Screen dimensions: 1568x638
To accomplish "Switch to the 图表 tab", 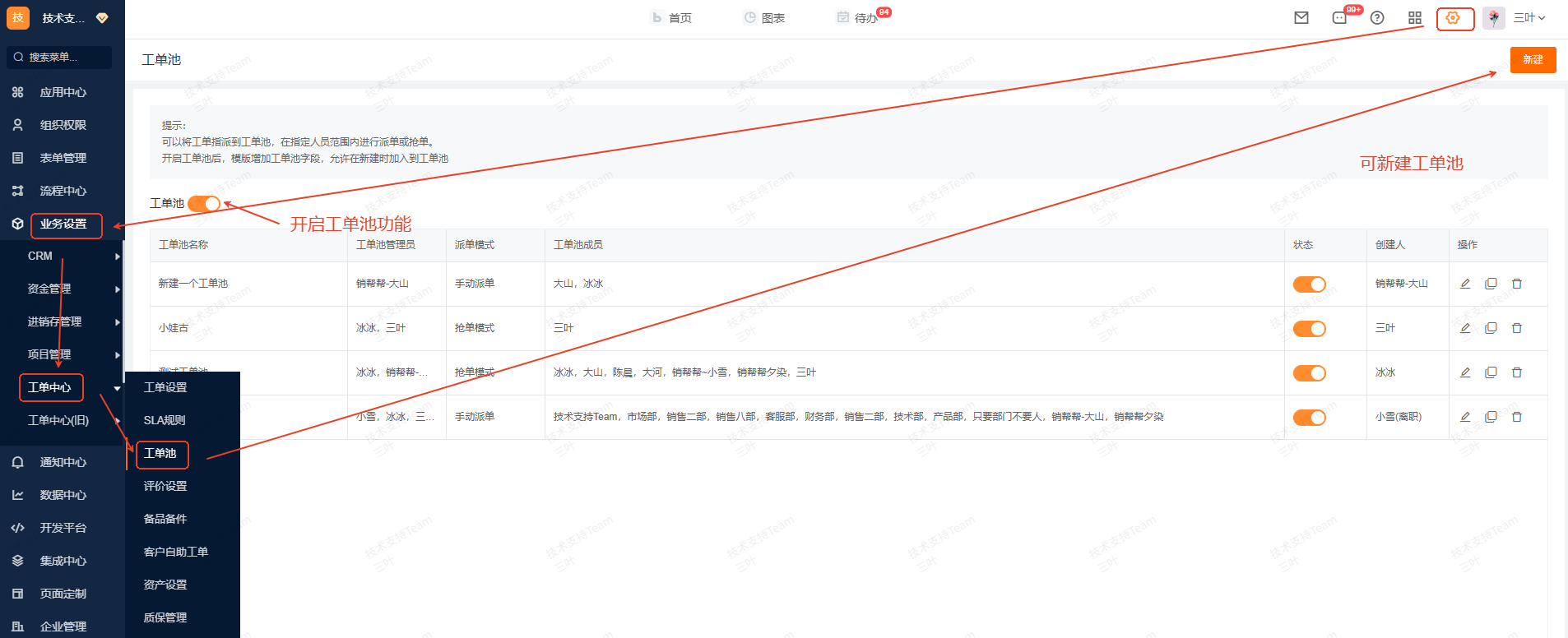I will pos(764,18).
